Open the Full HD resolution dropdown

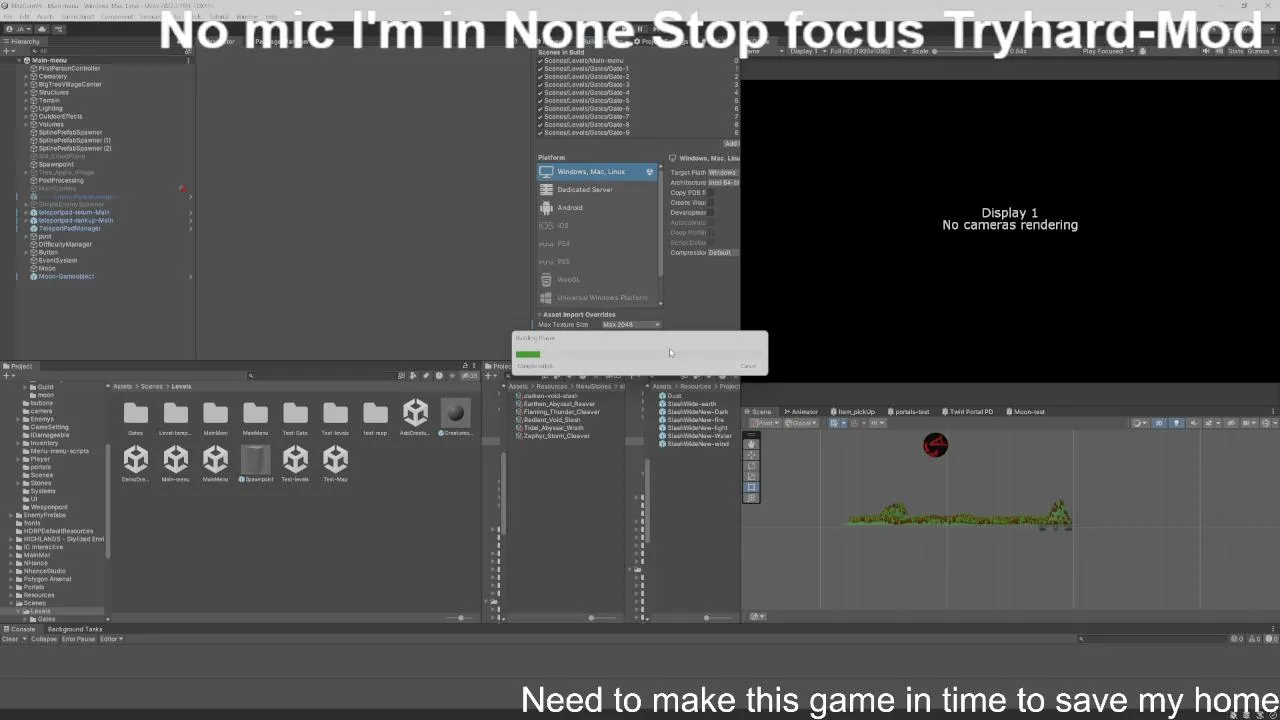click(x=866, y=51)
